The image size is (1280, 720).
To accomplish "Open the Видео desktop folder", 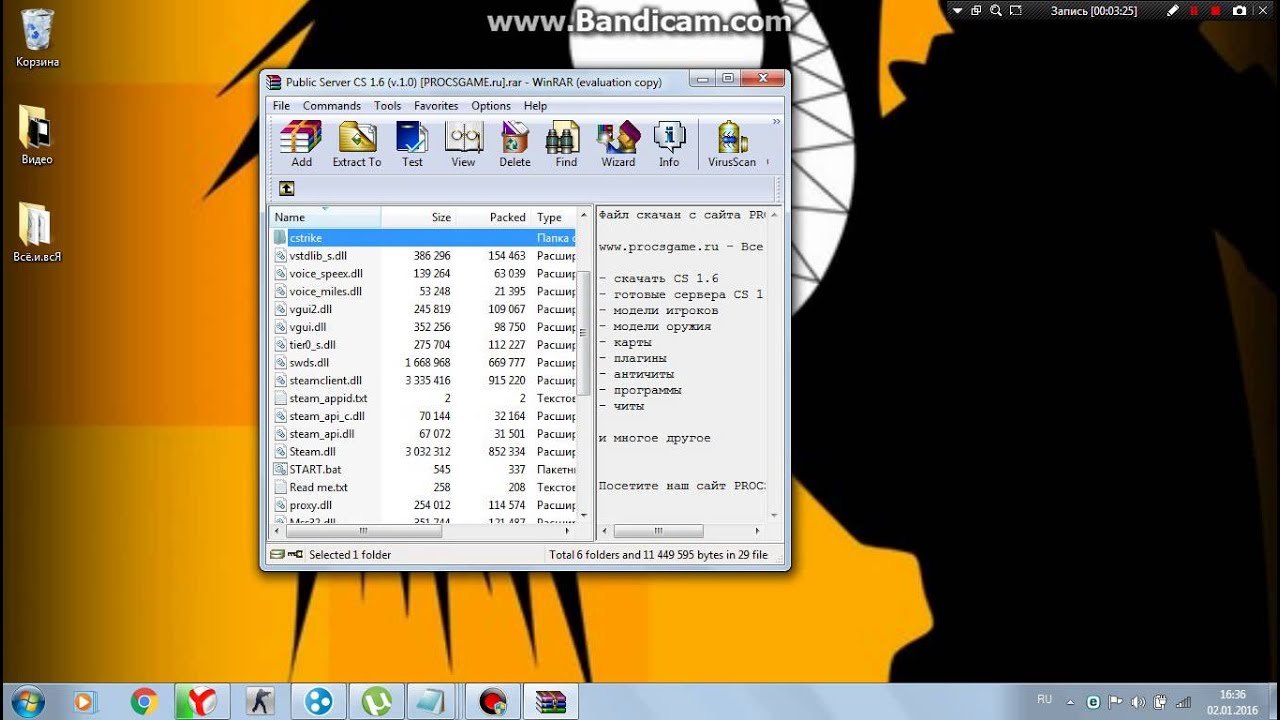I will pos(36,135).
